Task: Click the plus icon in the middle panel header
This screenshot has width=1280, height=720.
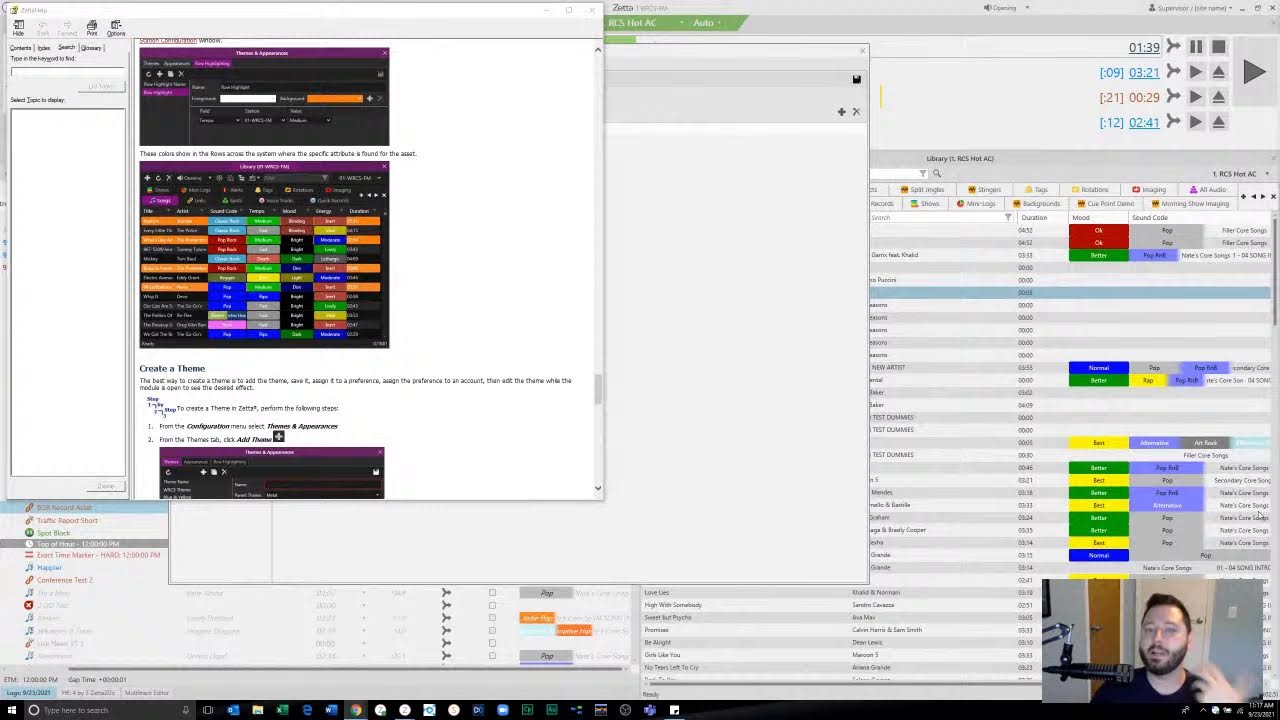Action: point(841,112)
